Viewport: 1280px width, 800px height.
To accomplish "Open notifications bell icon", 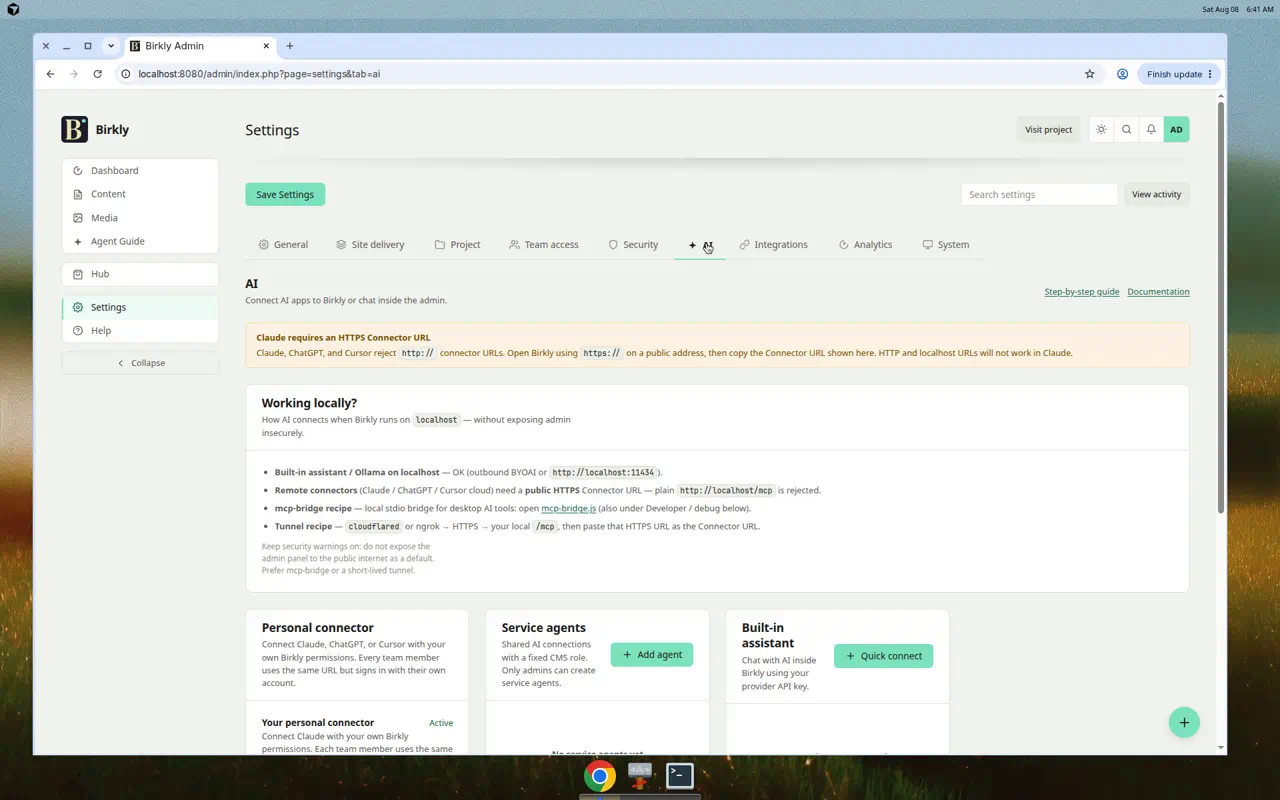I will click(x=1151, y=130).
